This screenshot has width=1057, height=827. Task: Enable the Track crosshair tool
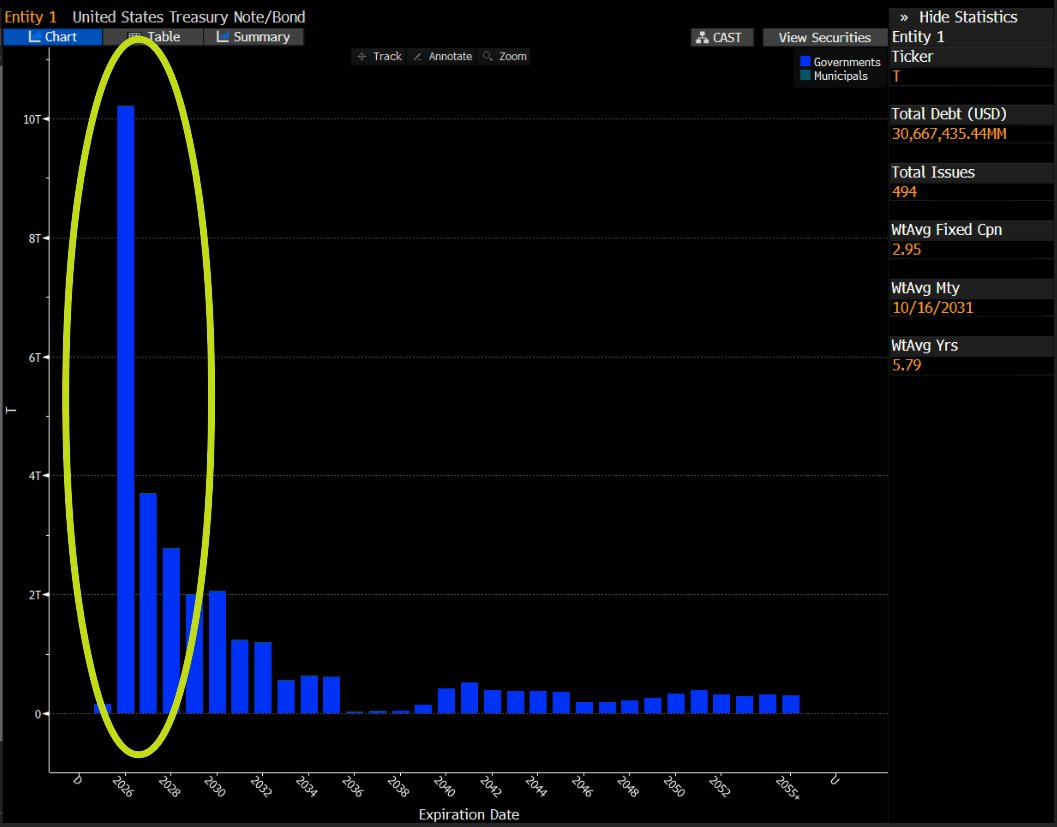(378, 56)
